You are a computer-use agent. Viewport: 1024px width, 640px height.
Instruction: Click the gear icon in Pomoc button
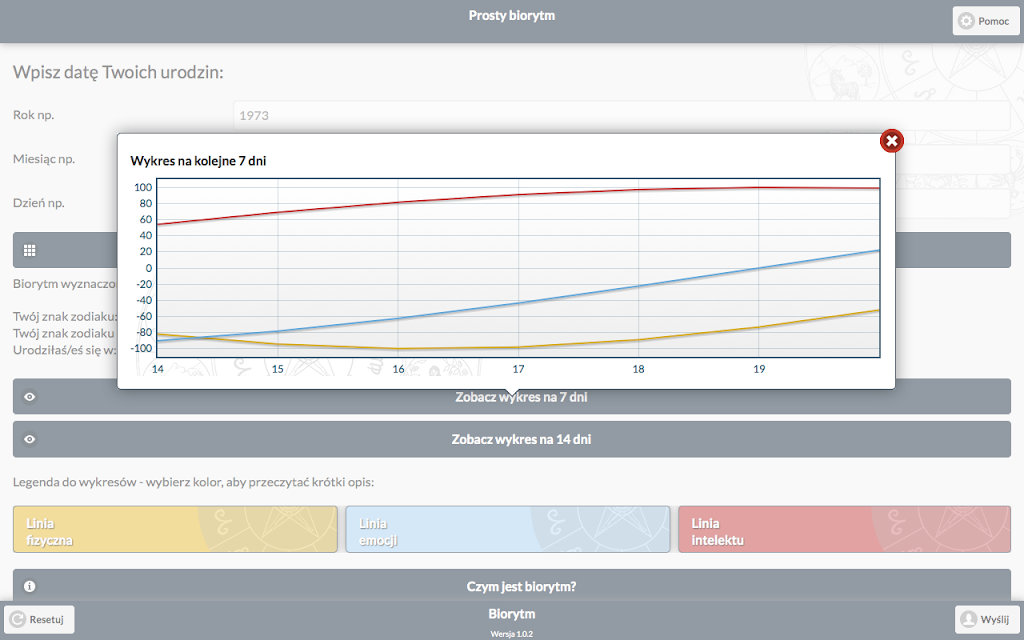[966, 21]
